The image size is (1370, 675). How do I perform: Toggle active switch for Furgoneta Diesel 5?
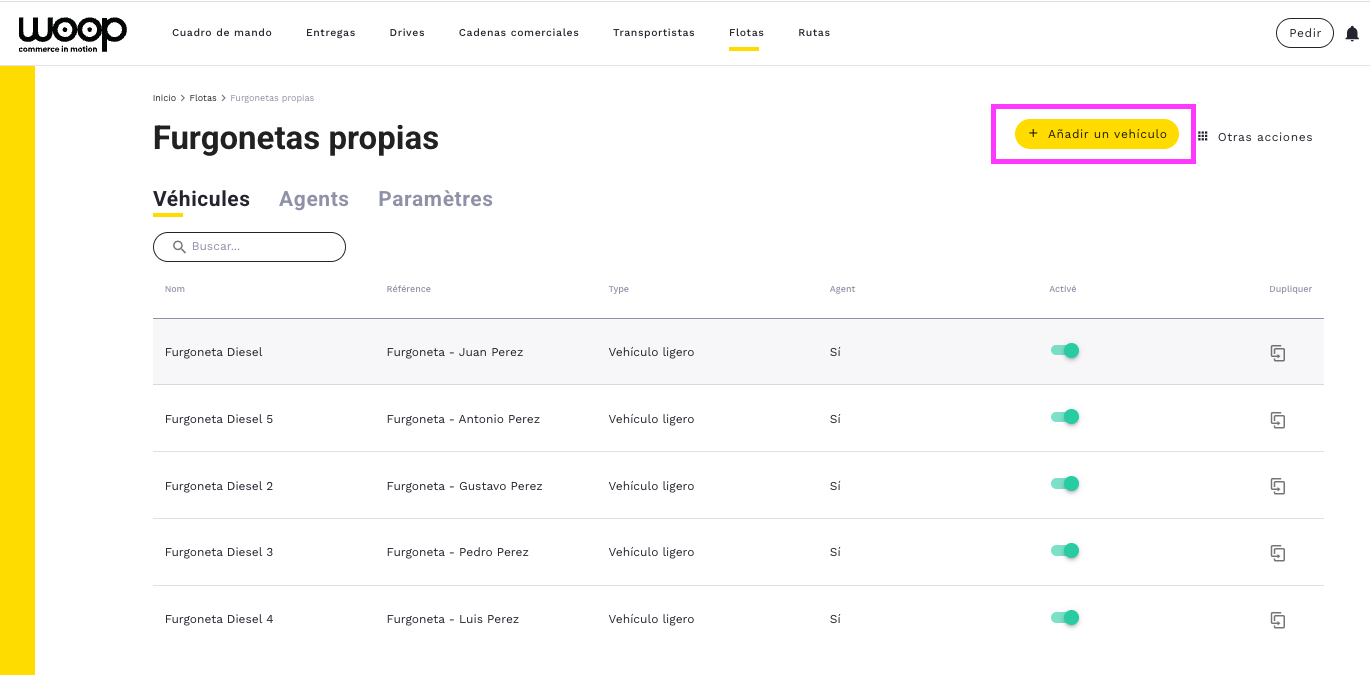pos(1064,417)
